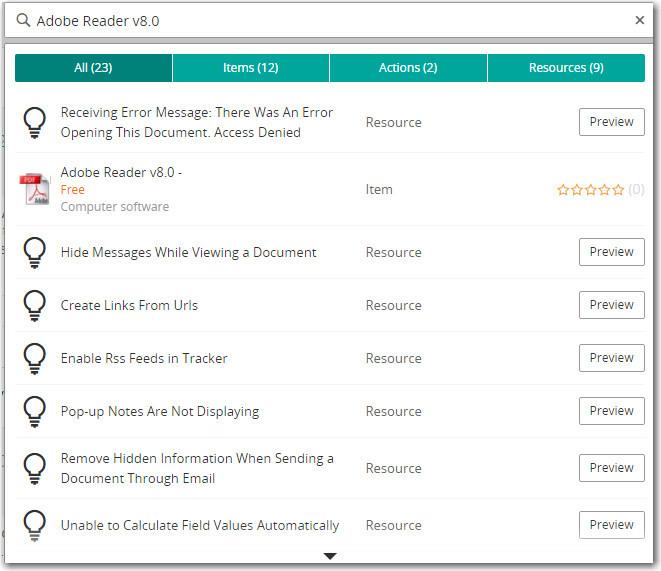Click lightbulb icon beside Remove Hidden Information
Image resolution: width=661 pixels, height=571 pixels.
click(34, 469)
